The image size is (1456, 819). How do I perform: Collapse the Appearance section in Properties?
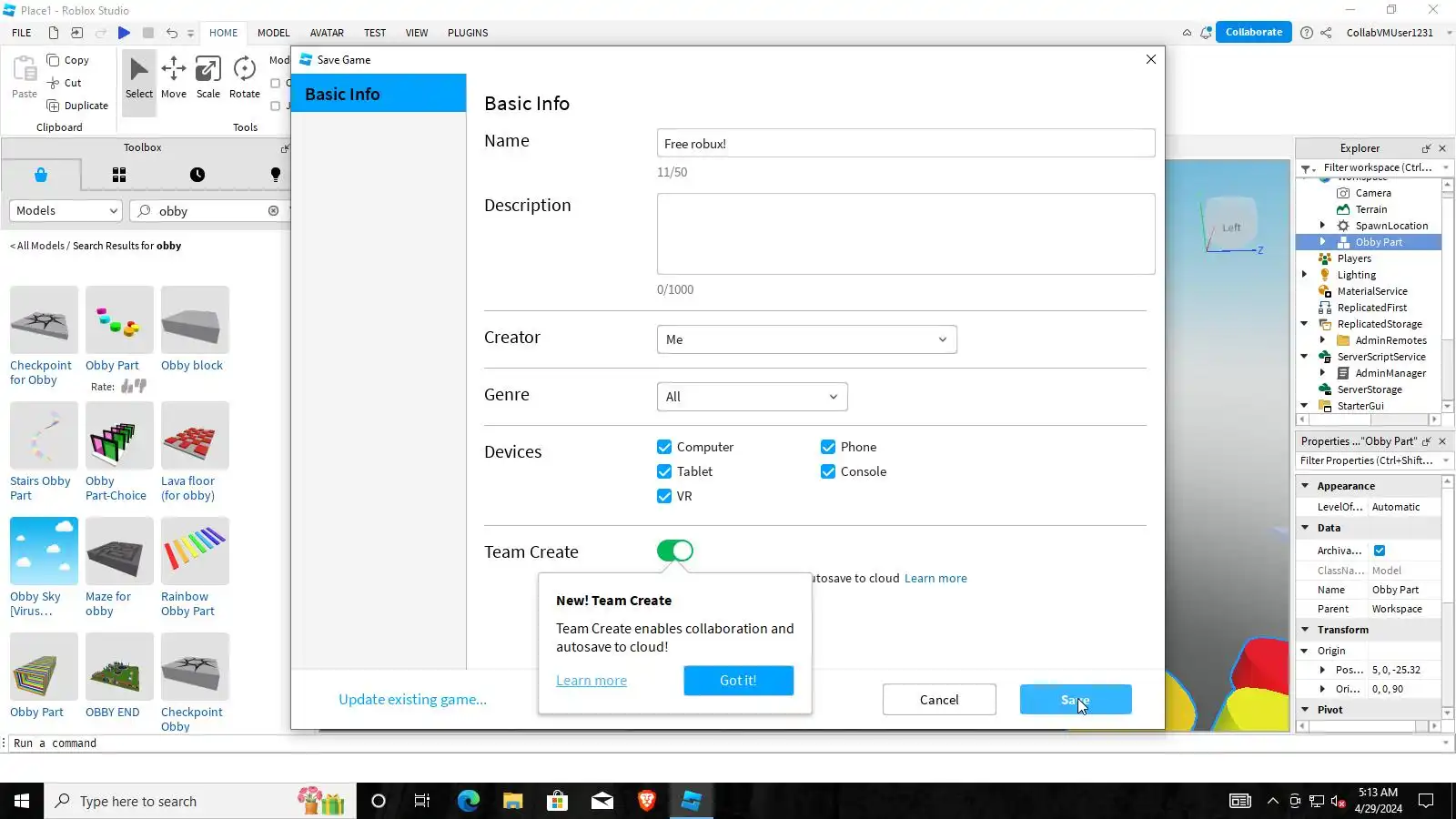pos(1305,486)
